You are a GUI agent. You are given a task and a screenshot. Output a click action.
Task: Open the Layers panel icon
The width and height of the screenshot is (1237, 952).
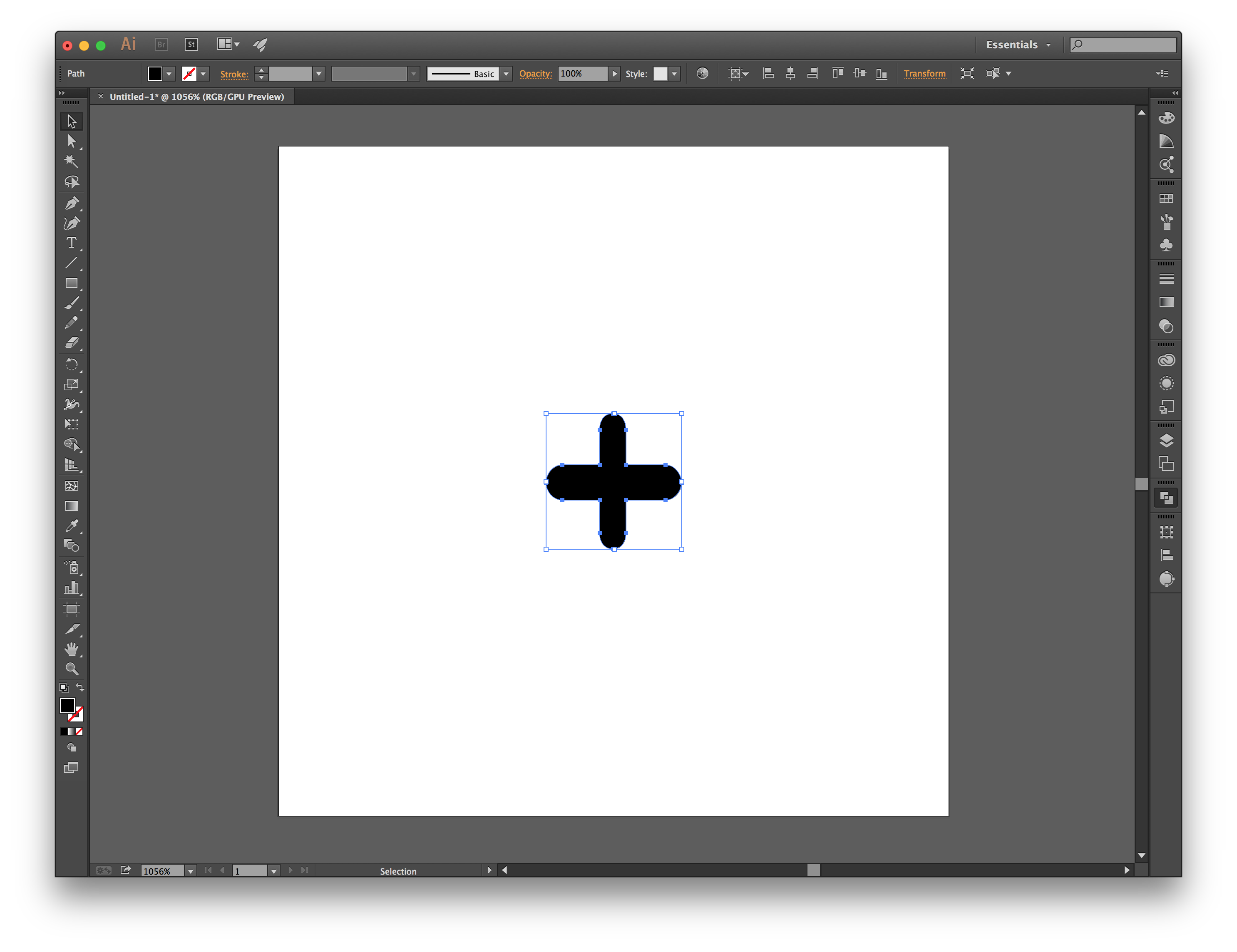tap(1166, 441)
